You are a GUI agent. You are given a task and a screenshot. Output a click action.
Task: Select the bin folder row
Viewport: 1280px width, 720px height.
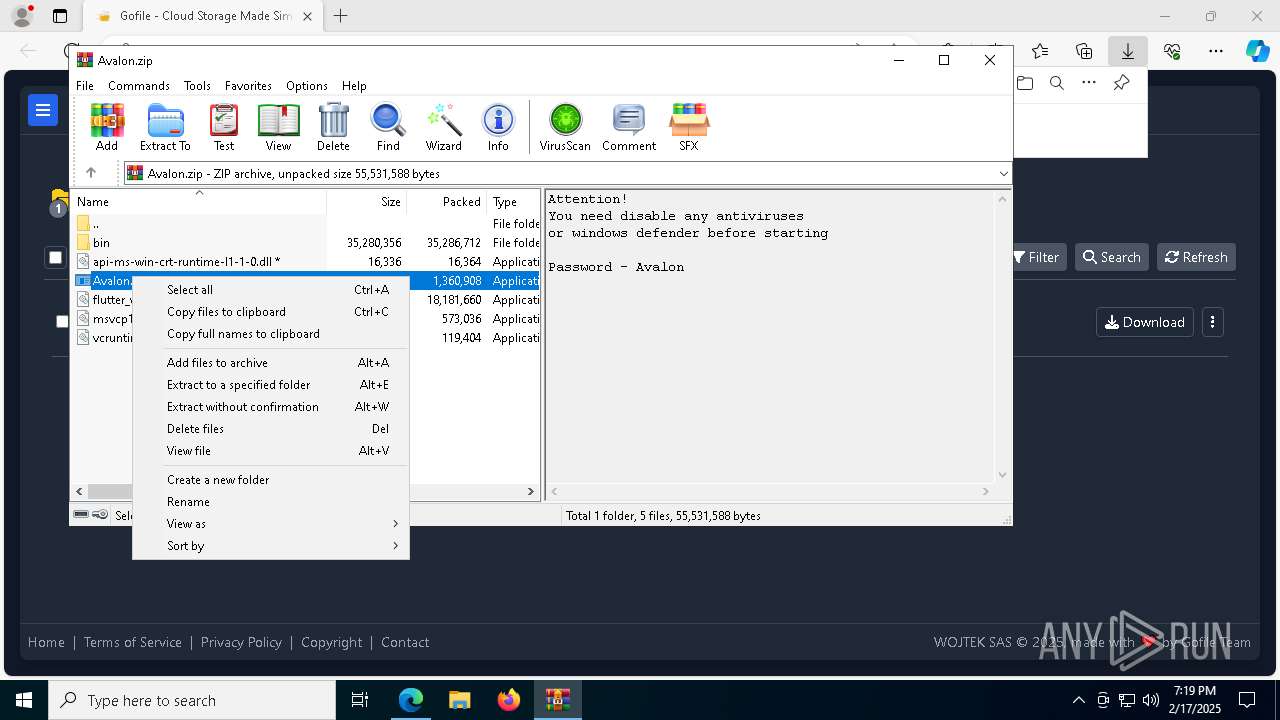(x=306, y=243)
